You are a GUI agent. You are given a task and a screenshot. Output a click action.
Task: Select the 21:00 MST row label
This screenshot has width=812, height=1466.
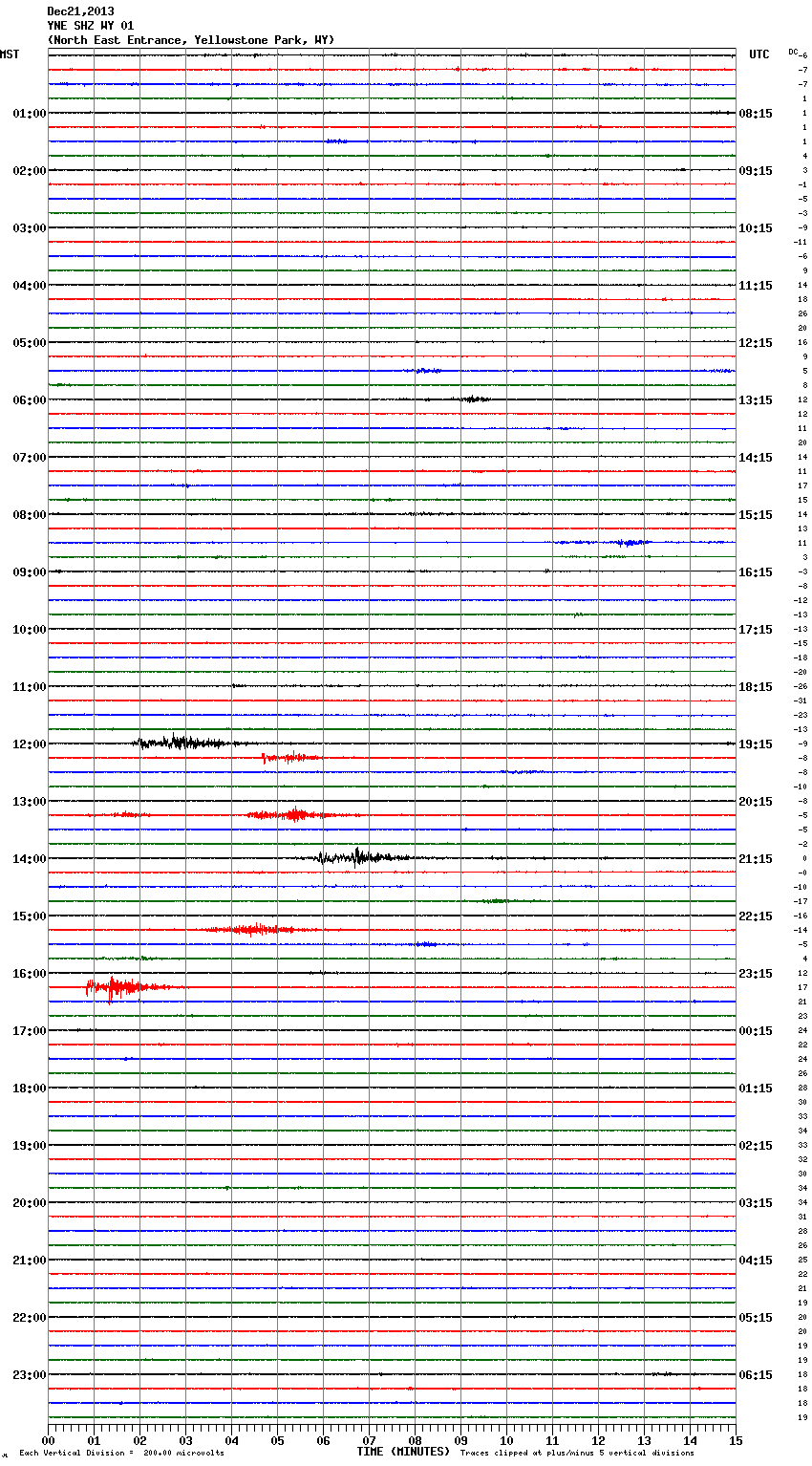[x=30, y=1261]
